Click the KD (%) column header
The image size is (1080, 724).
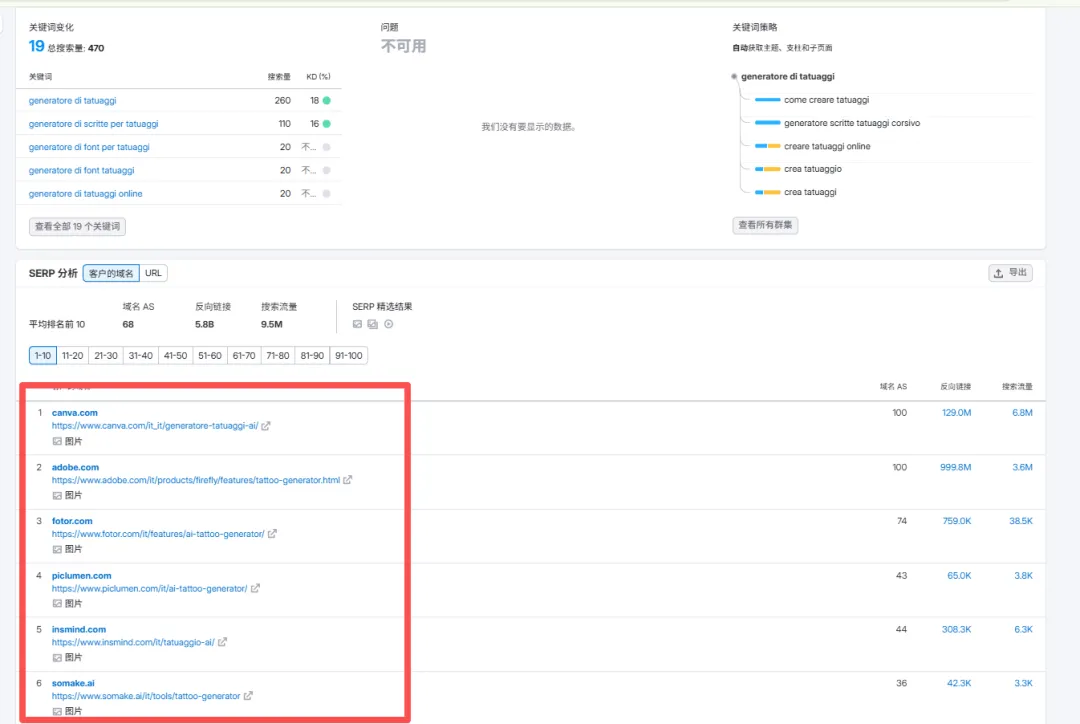(x=318, y=76)
